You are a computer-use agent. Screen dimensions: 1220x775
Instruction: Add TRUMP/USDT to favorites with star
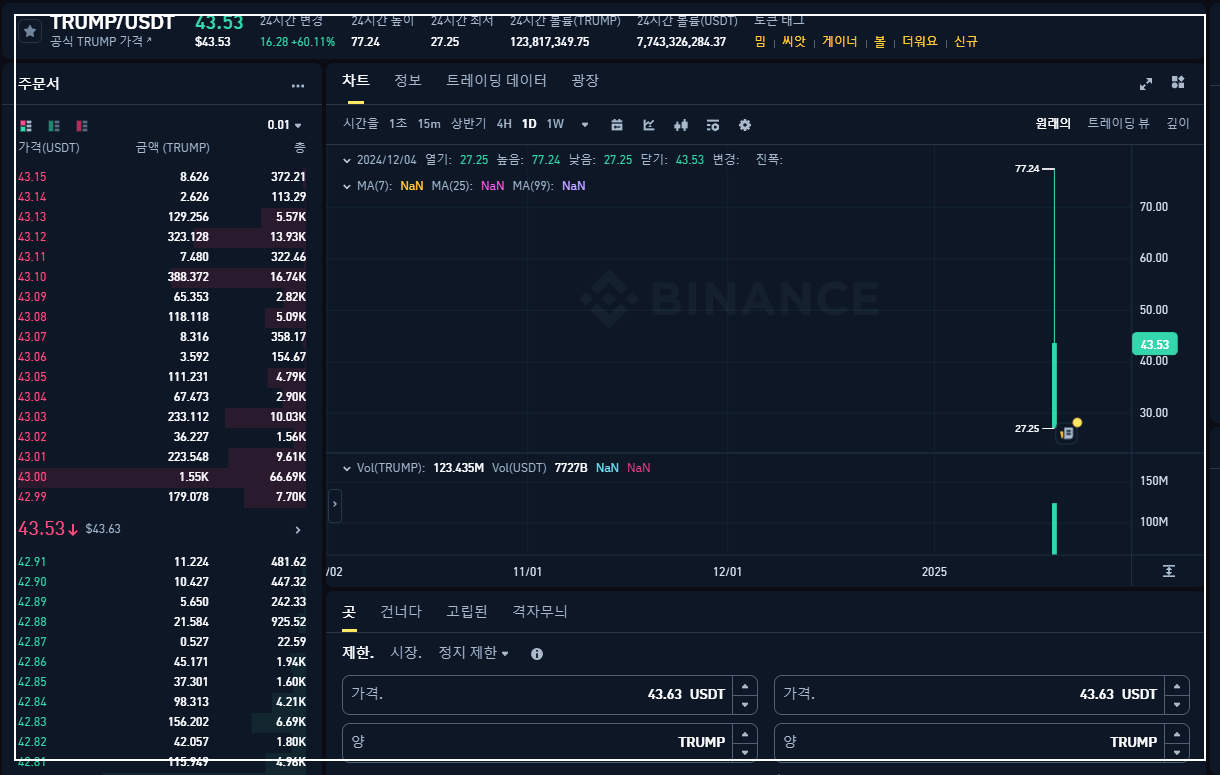[30, 32]
